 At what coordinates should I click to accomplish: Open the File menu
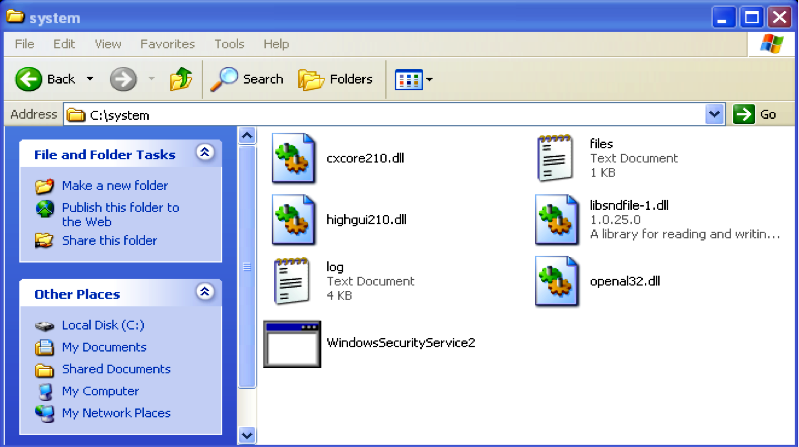coord(24,44)
